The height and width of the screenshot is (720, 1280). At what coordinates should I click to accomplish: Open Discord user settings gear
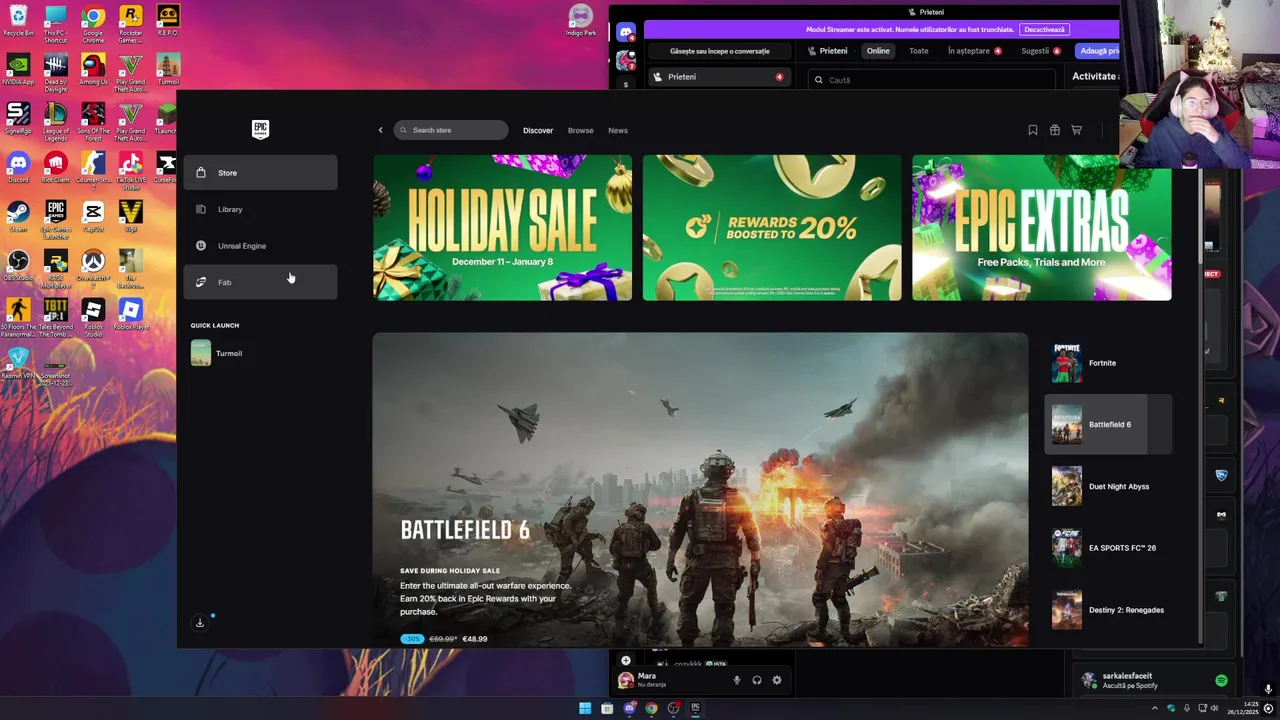(777, 680)
